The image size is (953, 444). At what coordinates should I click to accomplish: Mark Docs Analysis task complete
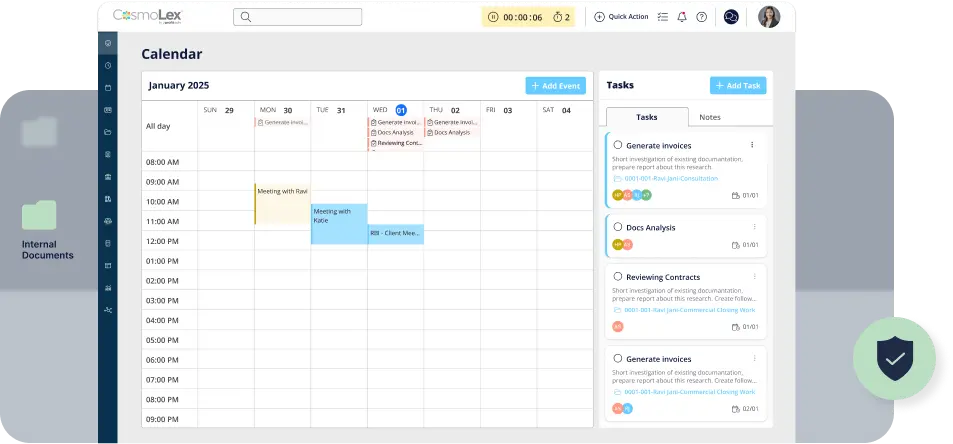pos(618,227)
